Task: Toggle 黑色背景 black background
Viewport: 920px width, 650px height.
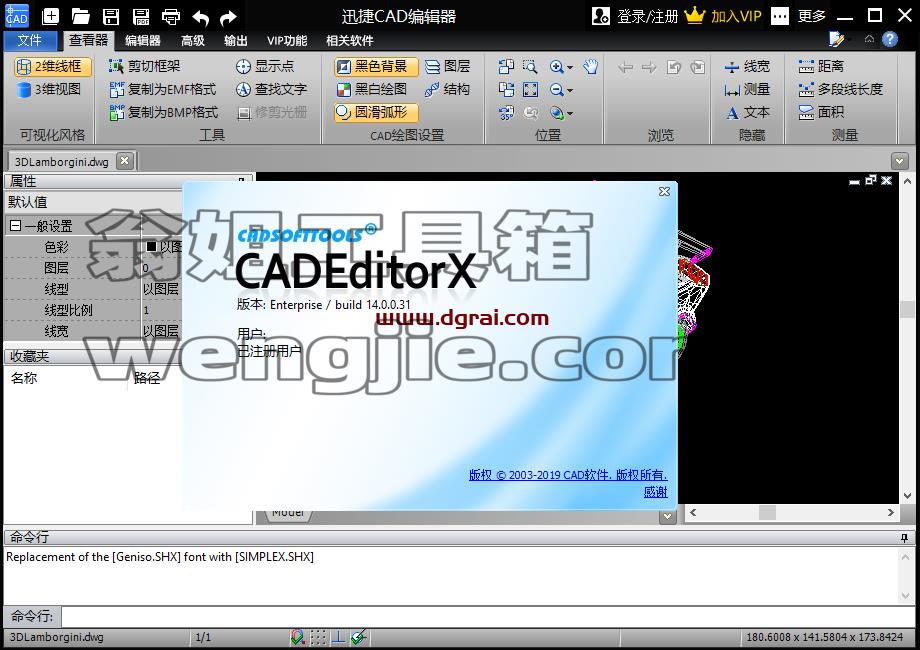Action: coord(376,66)
